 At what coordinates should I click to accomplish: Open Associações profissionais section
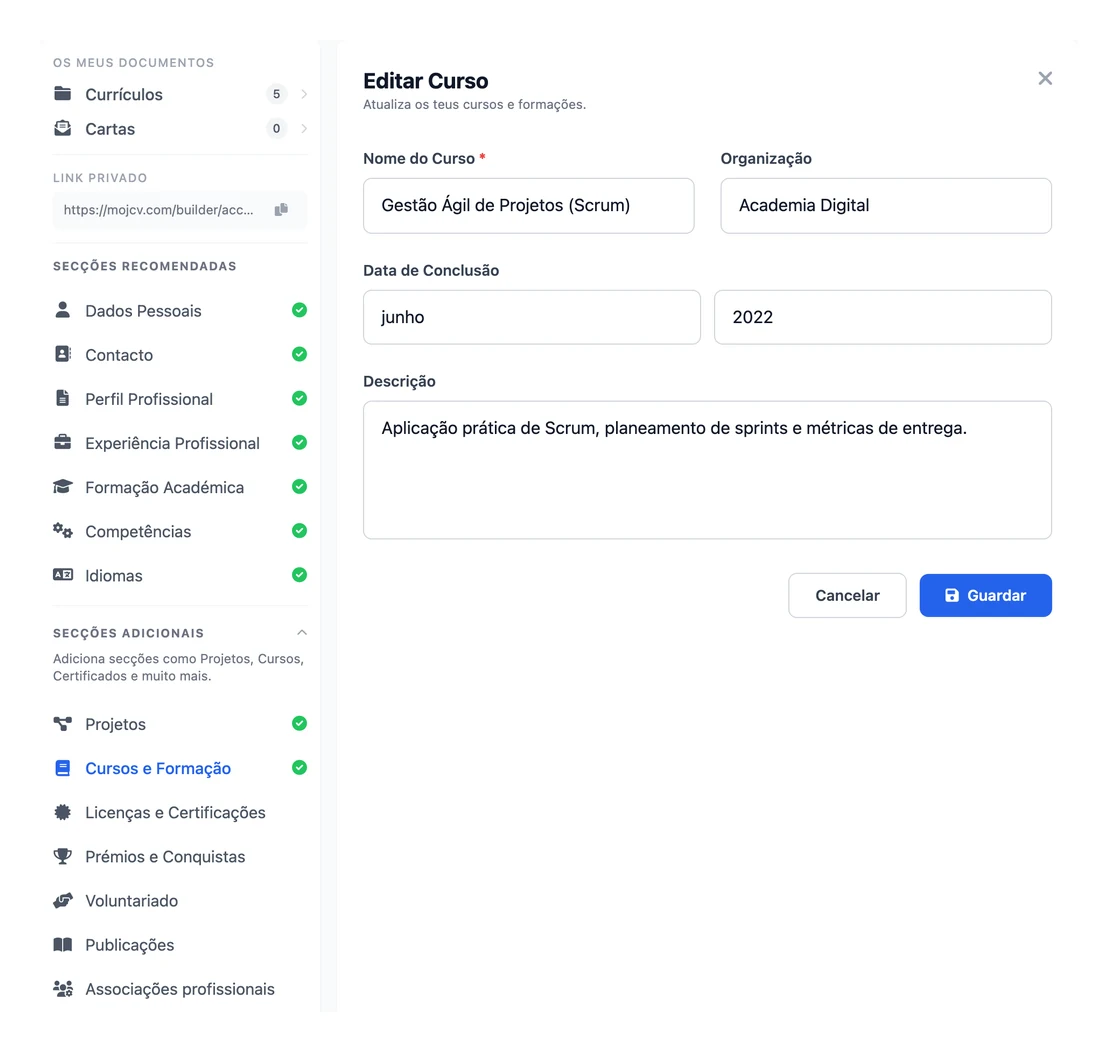pyautogui.click(x=180, y=989)
